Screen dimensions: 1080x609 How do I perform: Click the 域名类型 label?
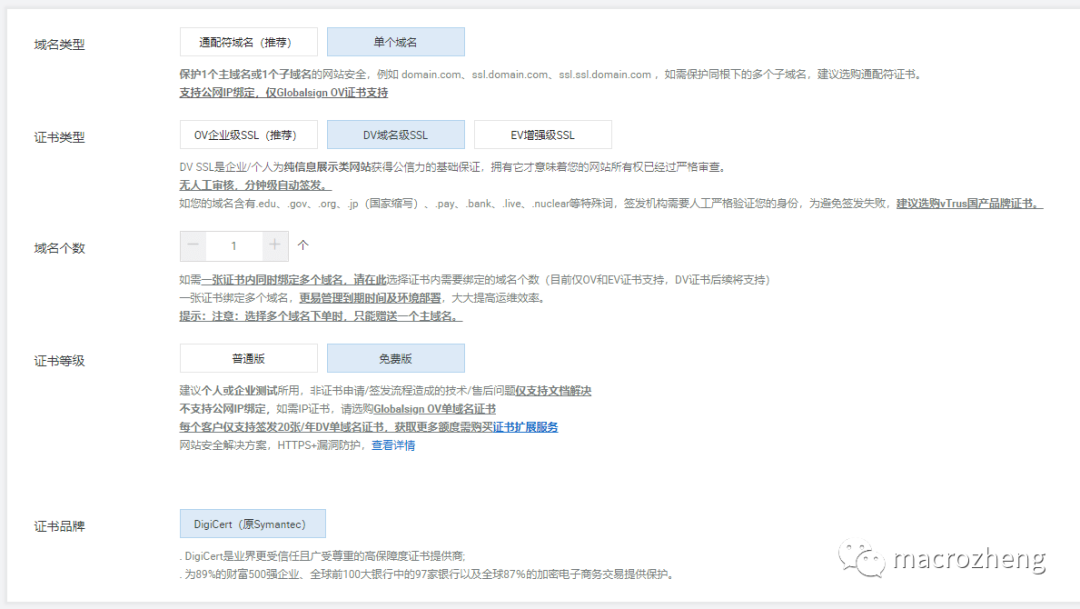coord(60,45)
